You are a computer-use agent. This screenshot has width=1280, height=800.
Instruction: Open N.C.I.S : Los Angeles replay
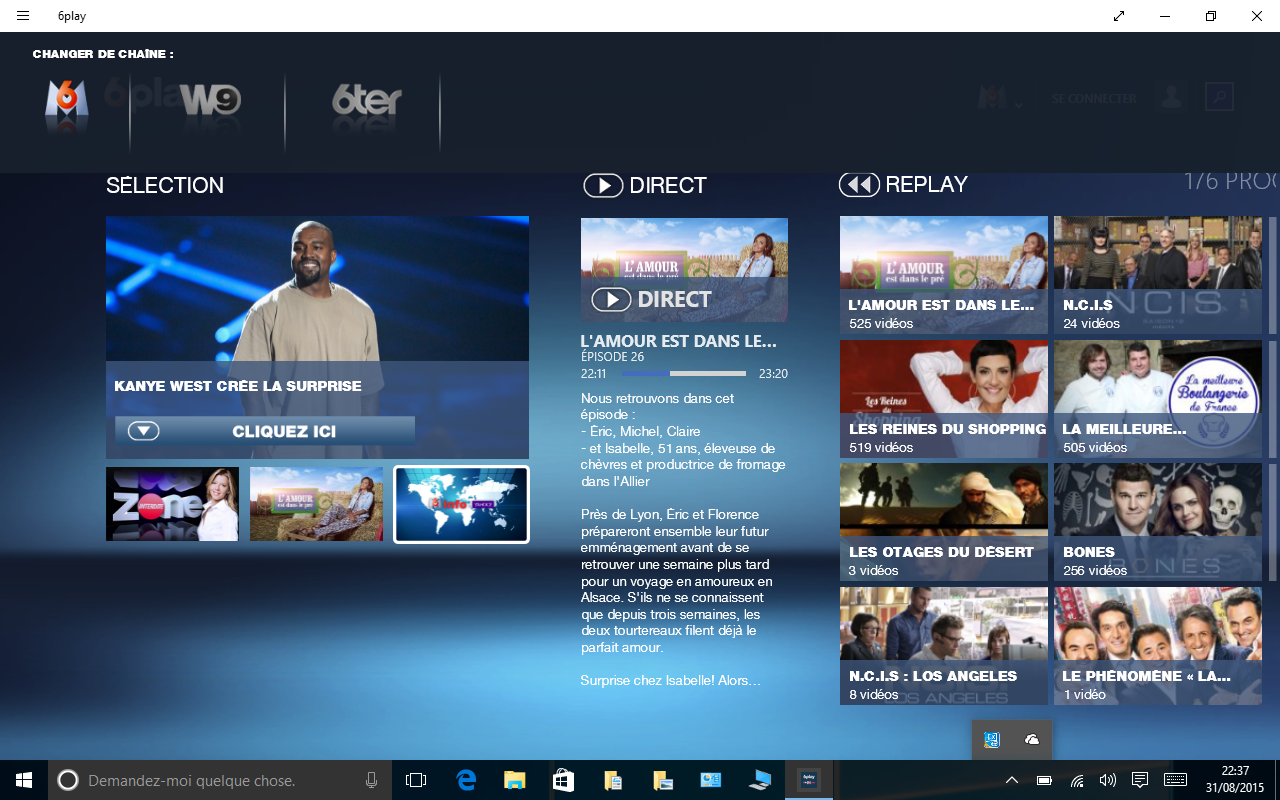tap(944, 646)
